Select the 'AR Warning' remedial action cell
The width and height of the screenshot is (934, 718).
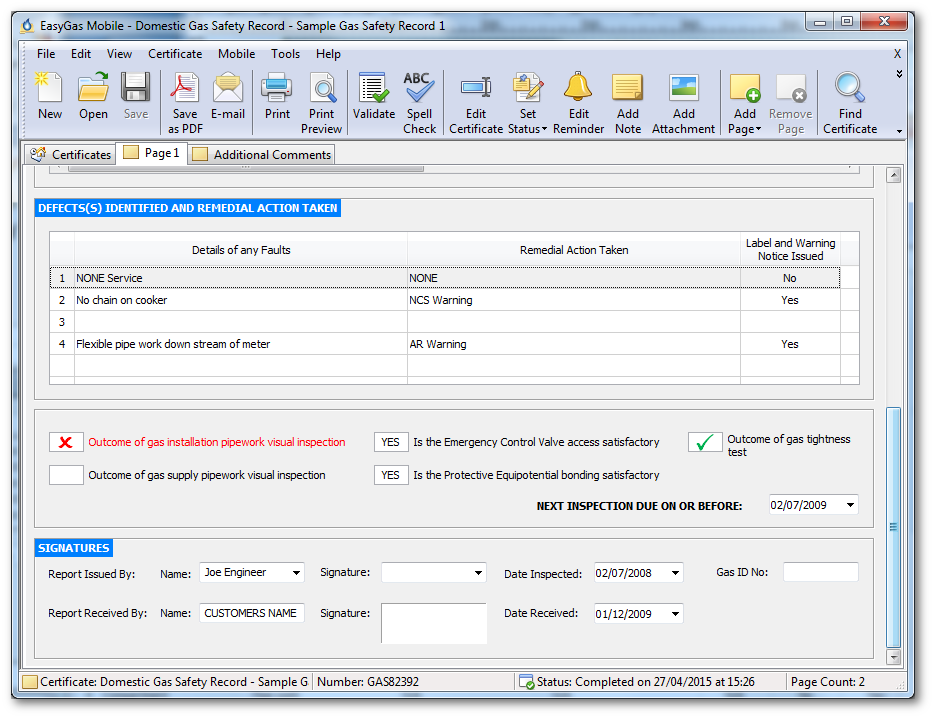(574, 344)
